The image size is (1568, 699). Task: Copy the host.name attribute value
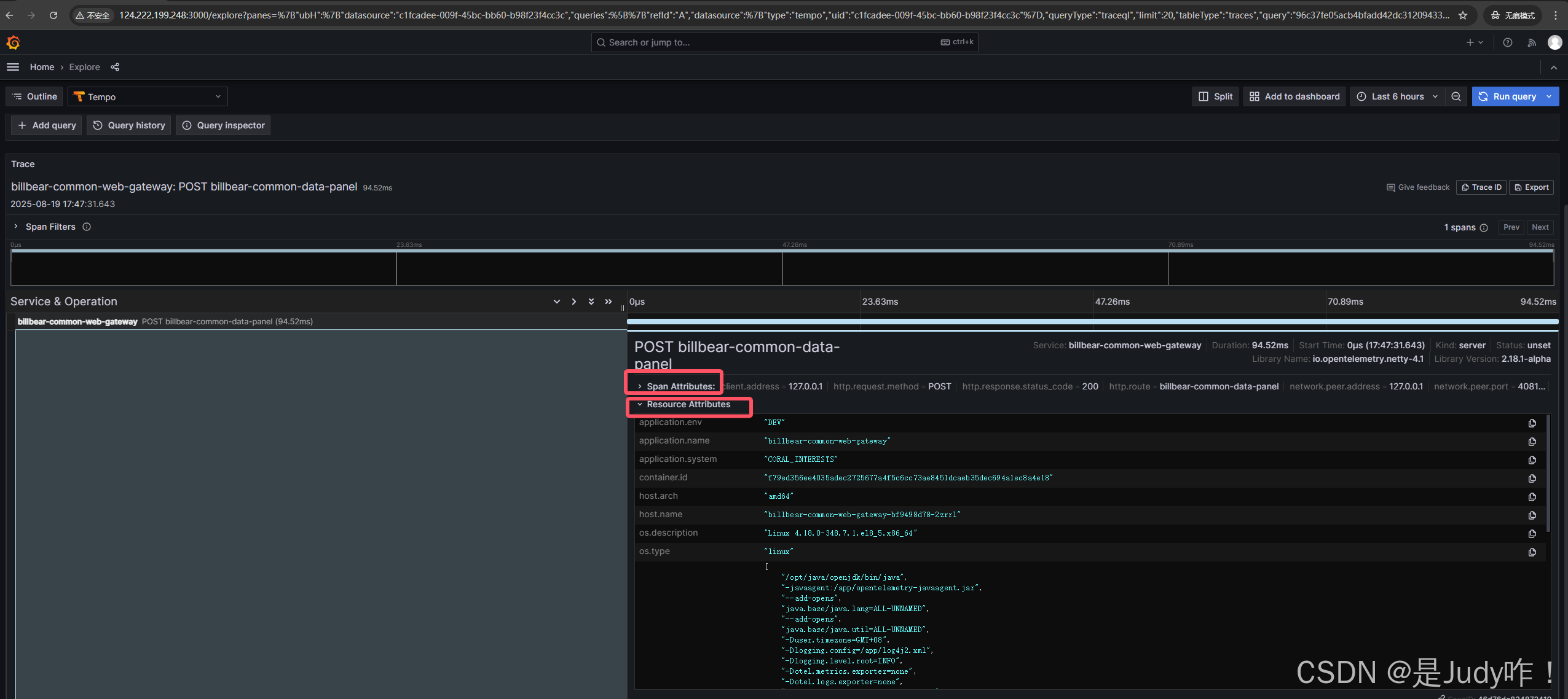pos(1532,515)
